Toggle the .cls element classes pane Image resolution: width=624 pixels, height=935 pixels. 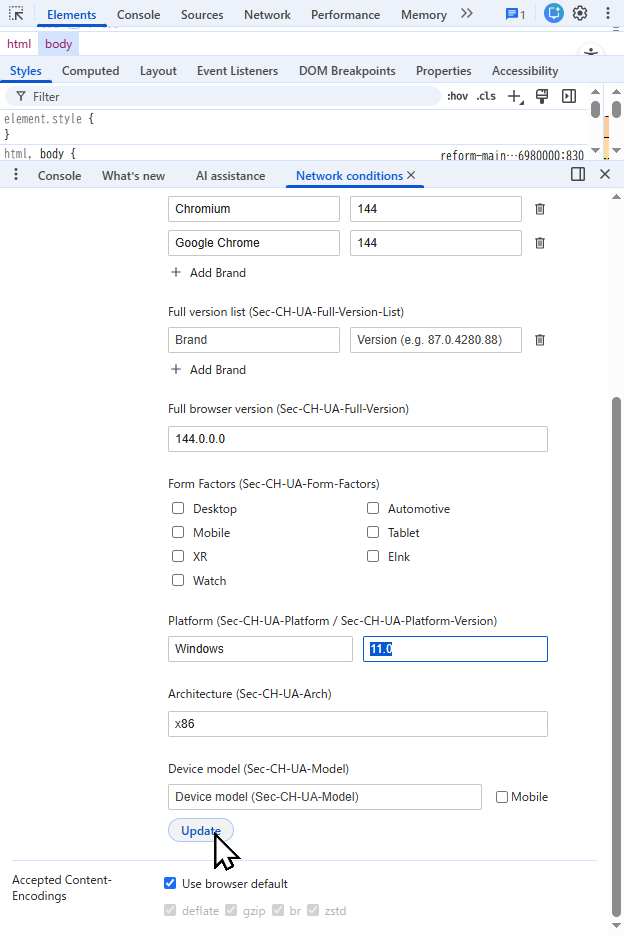pos(486,96)
